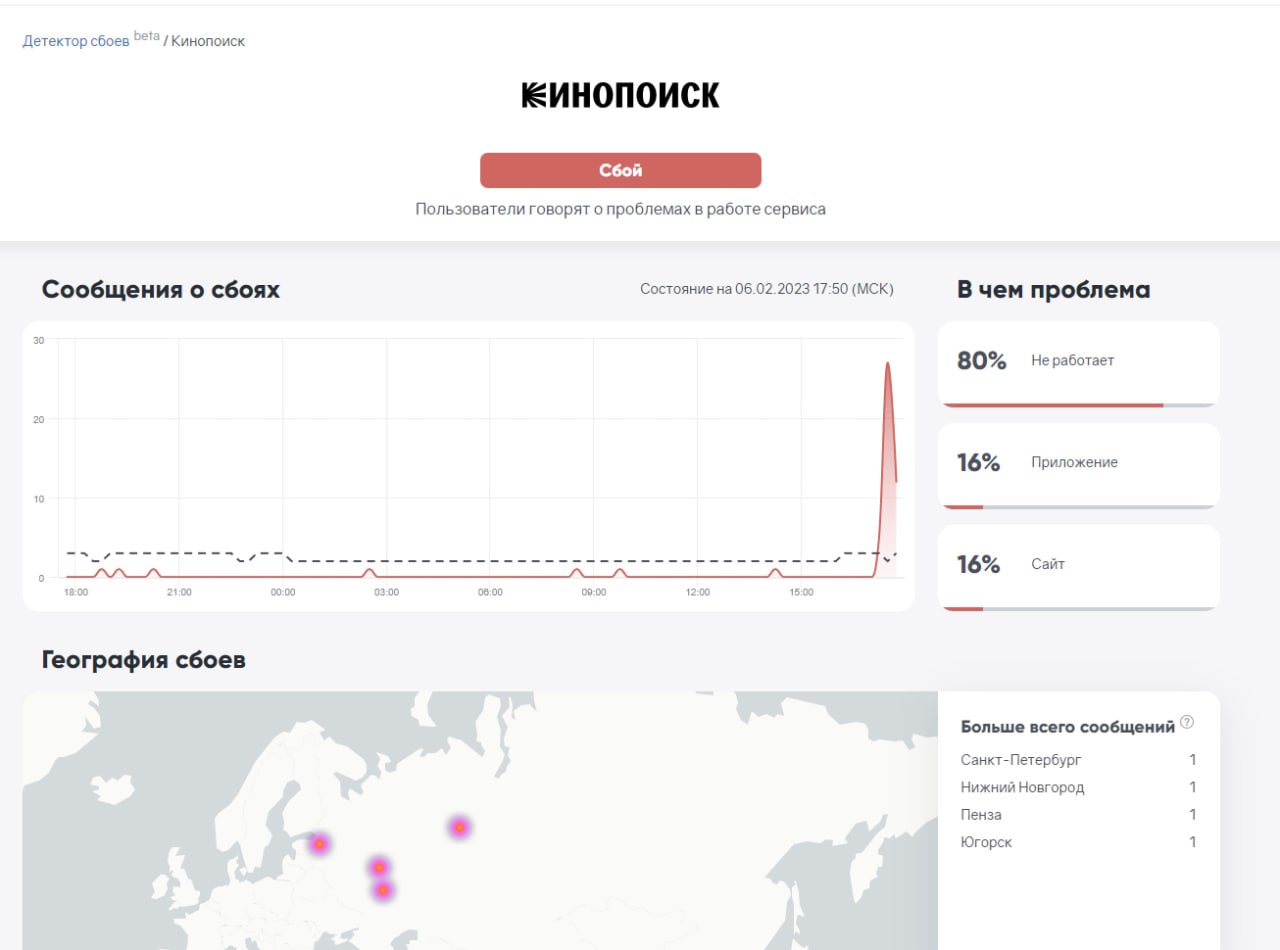Click the red Сбой status button
1280x950 pixels.
(x=620, y=170)
